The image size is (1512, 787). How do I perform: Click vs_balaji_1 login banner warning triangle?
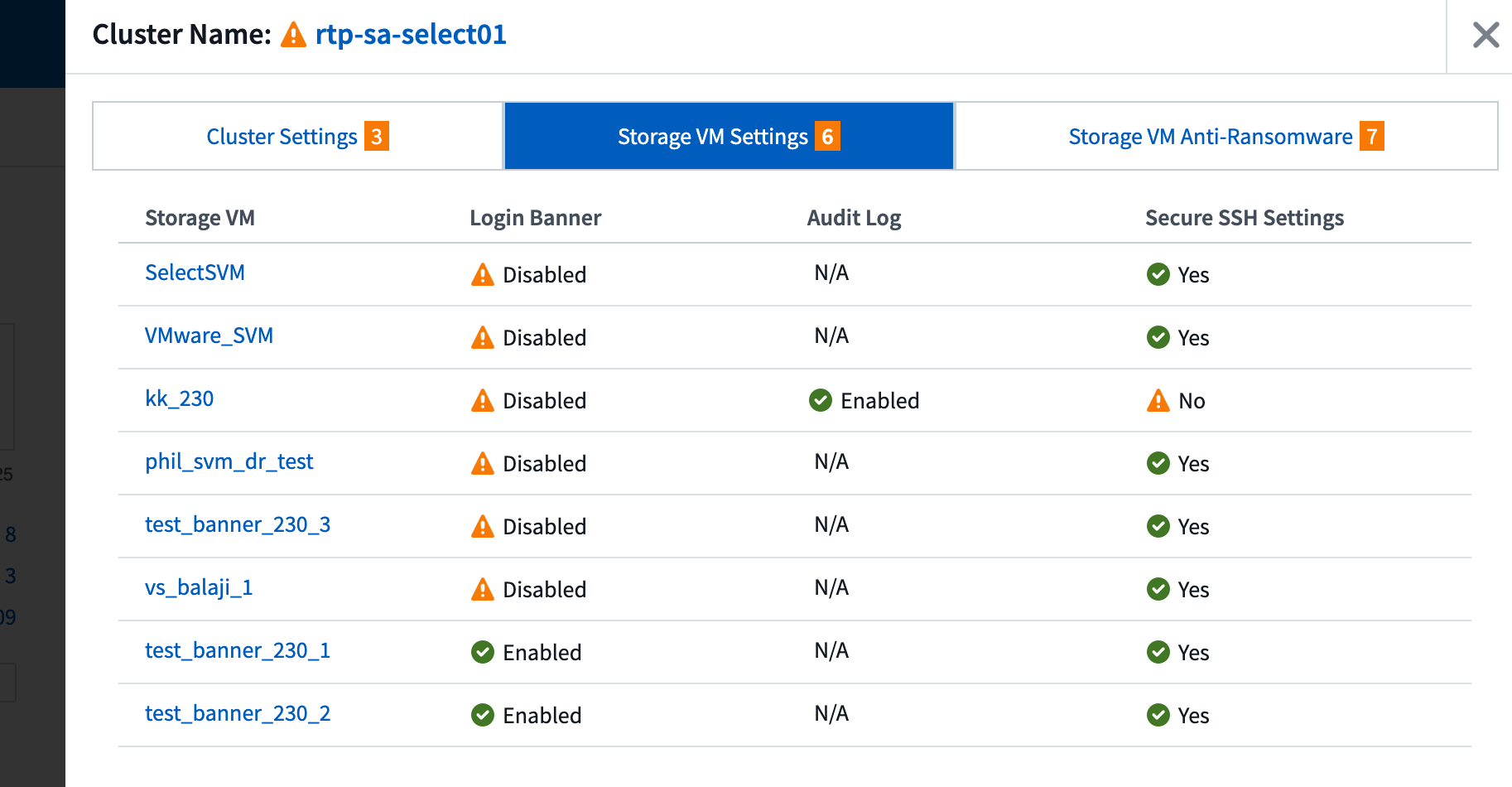click(482, 589)
